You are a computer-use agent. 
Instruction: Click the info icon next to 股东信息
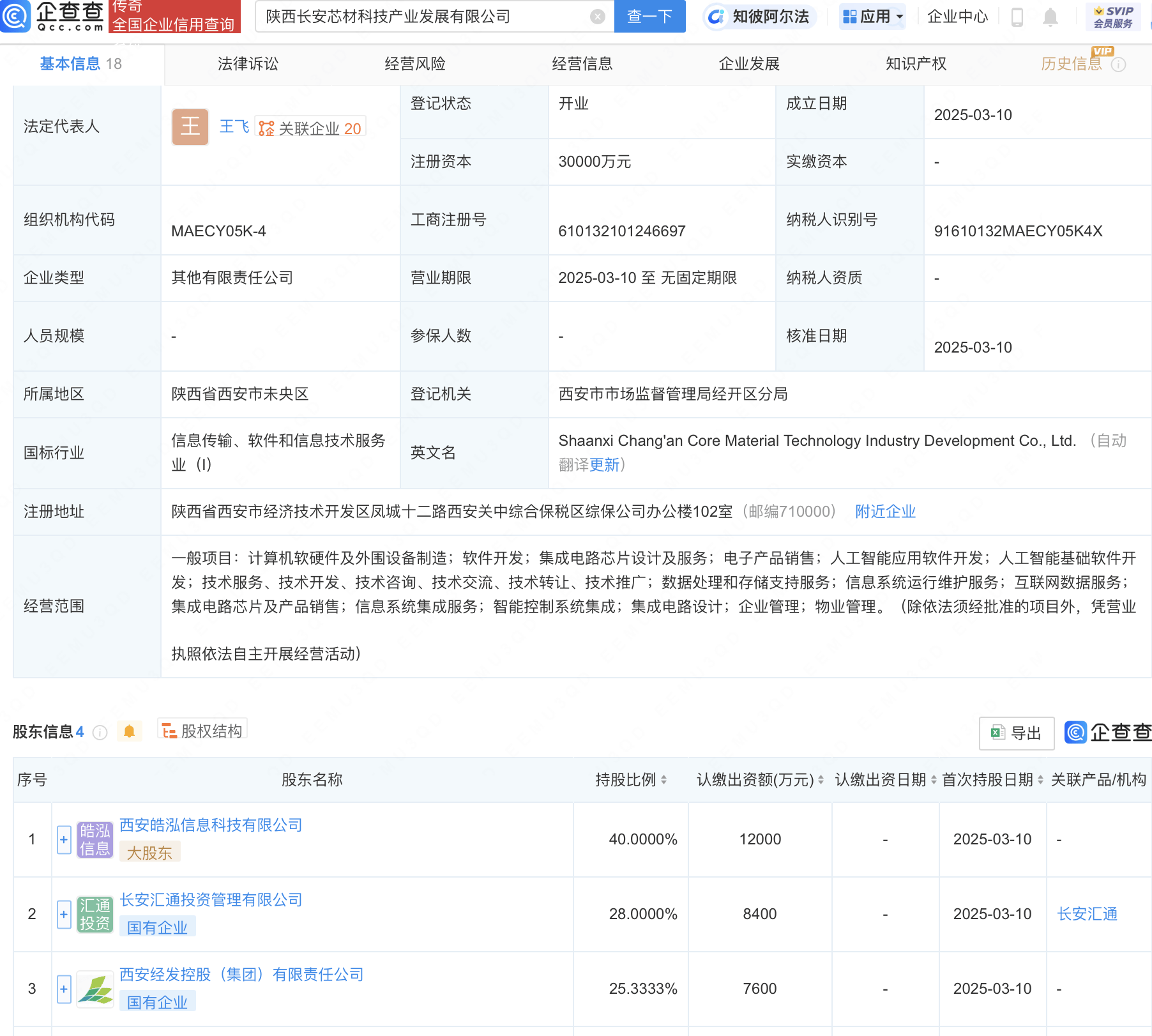coord(100,732)
